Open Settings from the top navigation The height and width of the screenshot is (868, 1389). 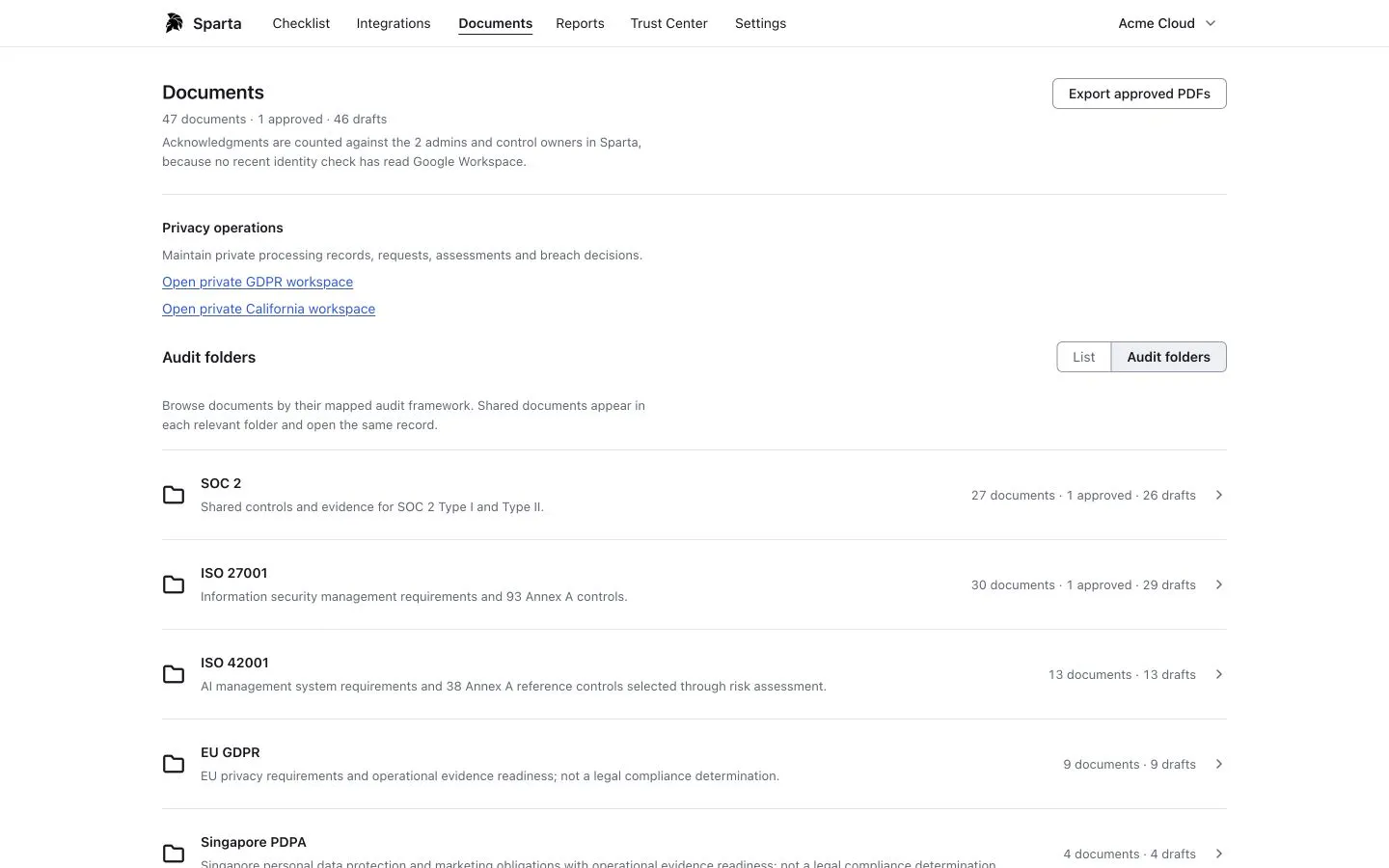(x=760, y=23)
